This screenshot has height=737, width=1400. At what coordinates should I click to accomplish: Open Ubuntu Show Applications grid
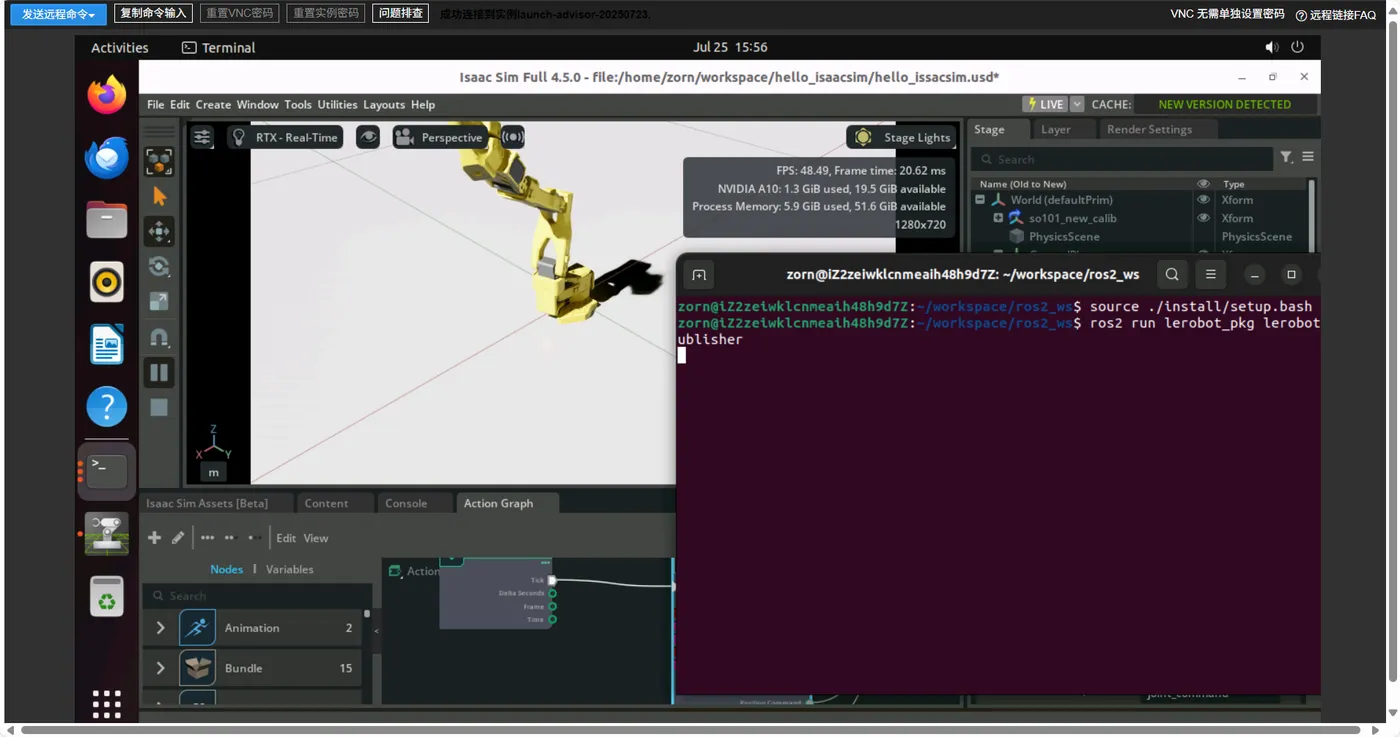pos(107,704)
